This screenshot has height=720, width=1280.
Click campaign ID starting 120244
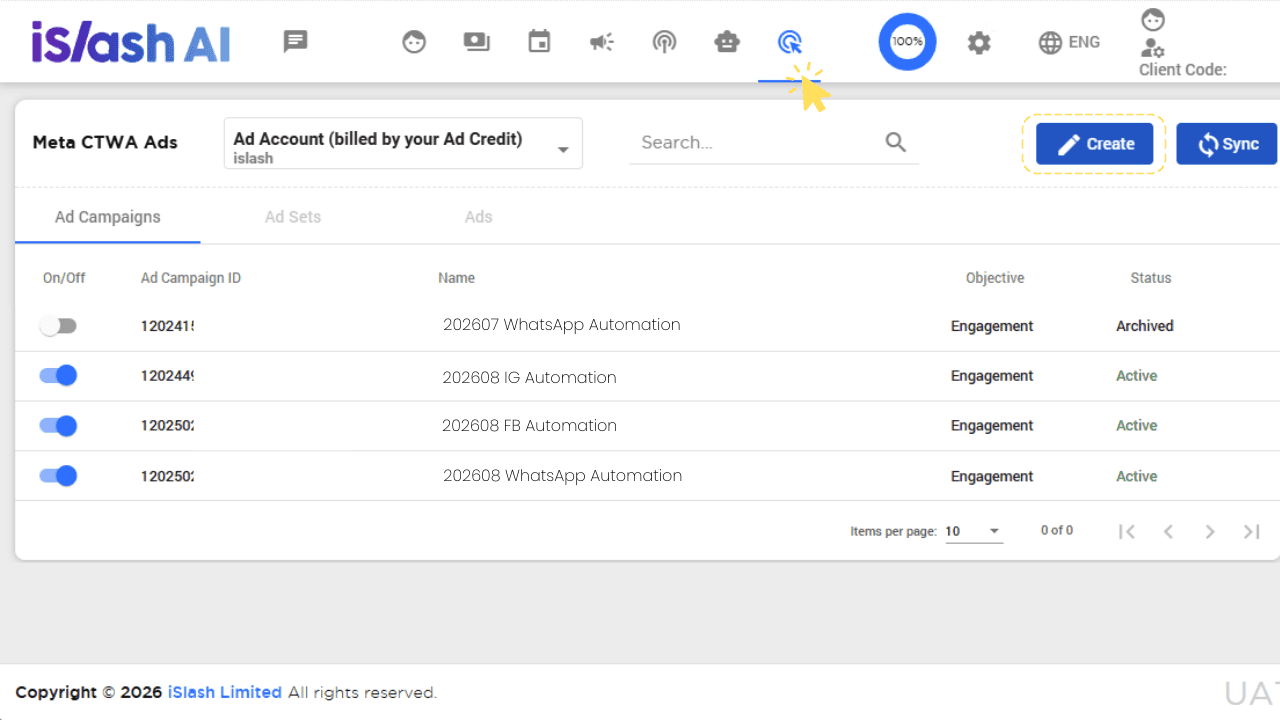coord(167,376)
